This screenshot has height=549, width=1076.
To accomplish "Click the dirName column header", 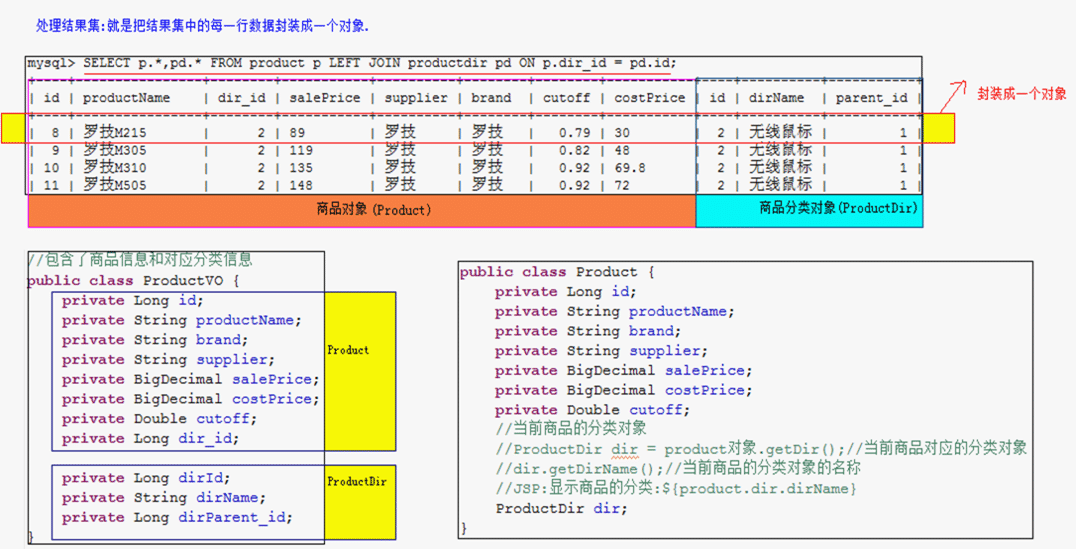I will 776,98.
